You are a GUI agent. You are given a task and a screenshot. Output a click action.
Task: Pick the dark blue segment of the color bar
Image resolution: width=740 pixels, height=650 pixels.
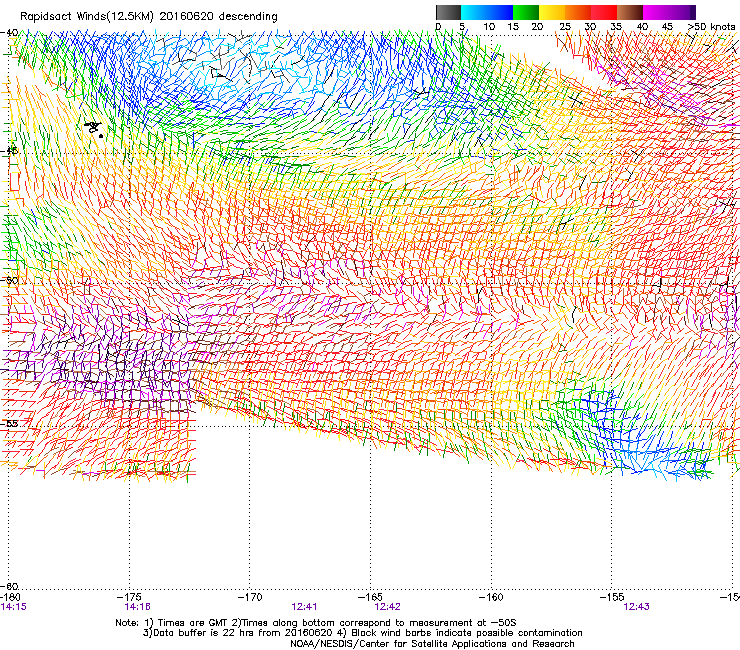500,12
